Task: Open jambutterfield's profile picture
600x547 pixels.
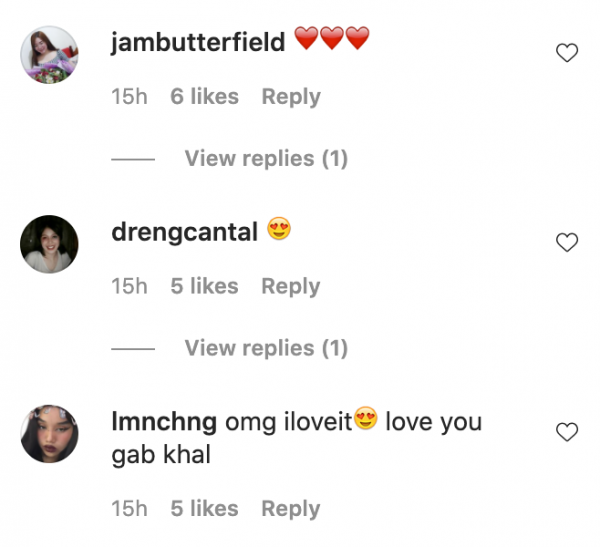Action: click(x=50, y=54)
